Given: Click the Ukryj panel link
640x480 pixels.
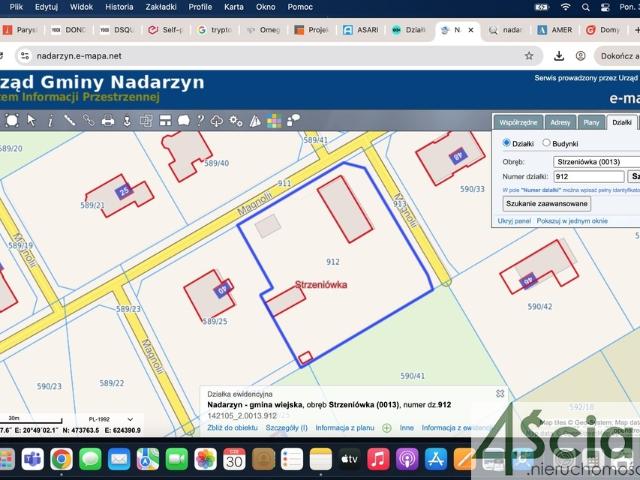Looking at the screenshot, I should pyautogui.click(x=514, y=220).
